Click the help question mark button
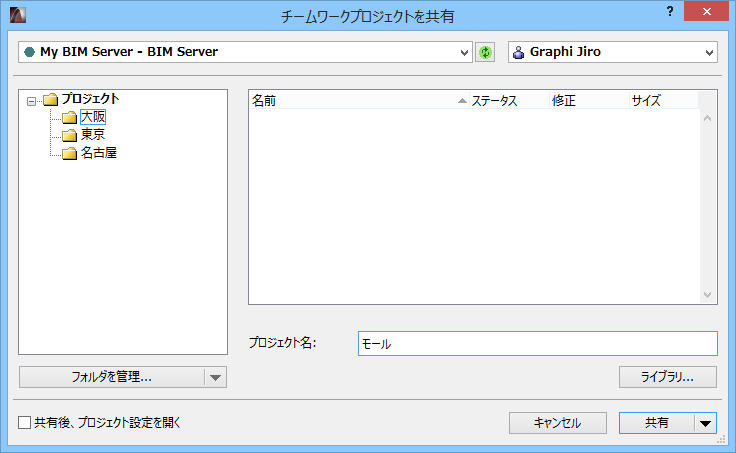 coord(670,12)
